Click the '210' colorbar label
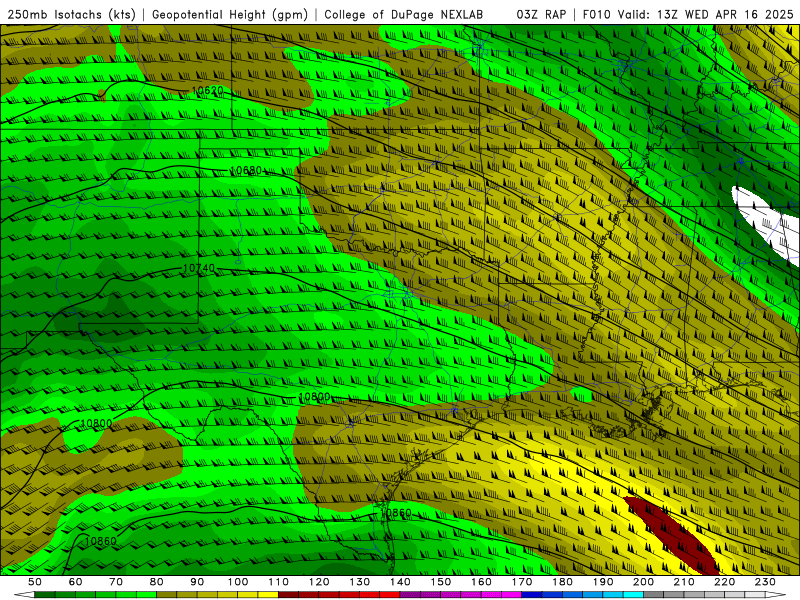 684,582
